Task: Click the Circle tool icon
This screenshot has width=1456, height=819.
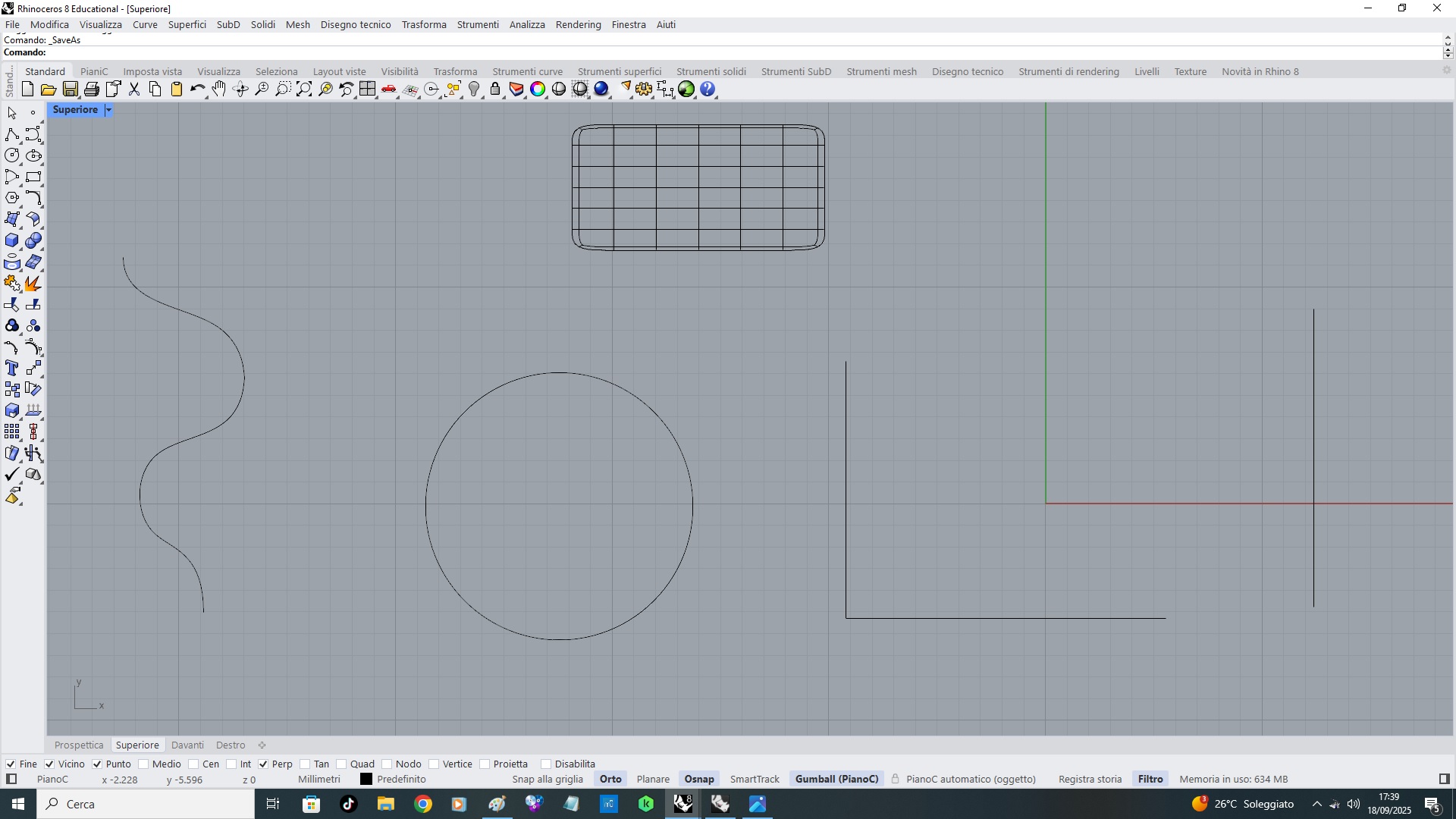Action: click(11, 156)
